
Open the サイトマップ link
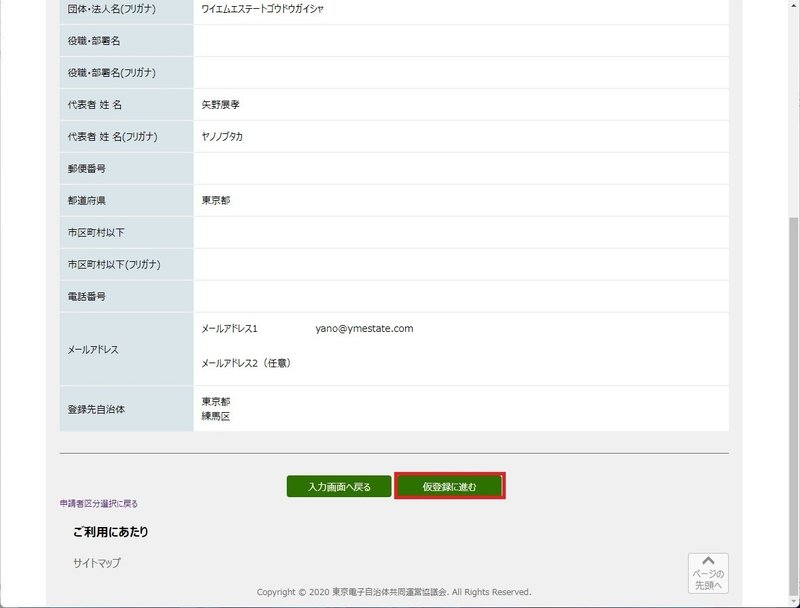97,563
